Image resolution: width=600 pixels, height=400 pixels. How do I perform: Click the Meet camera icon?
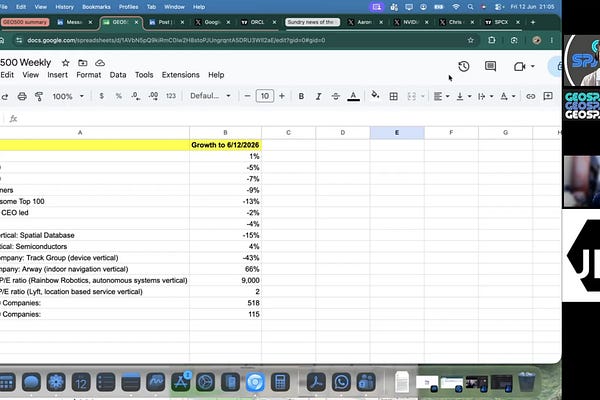pos(519,67)
